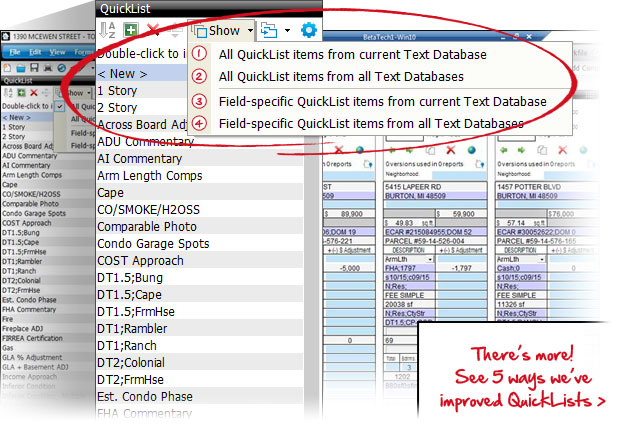
Task: Select FIRREA Certification in small background QuickList
Action: pos(47,338)
